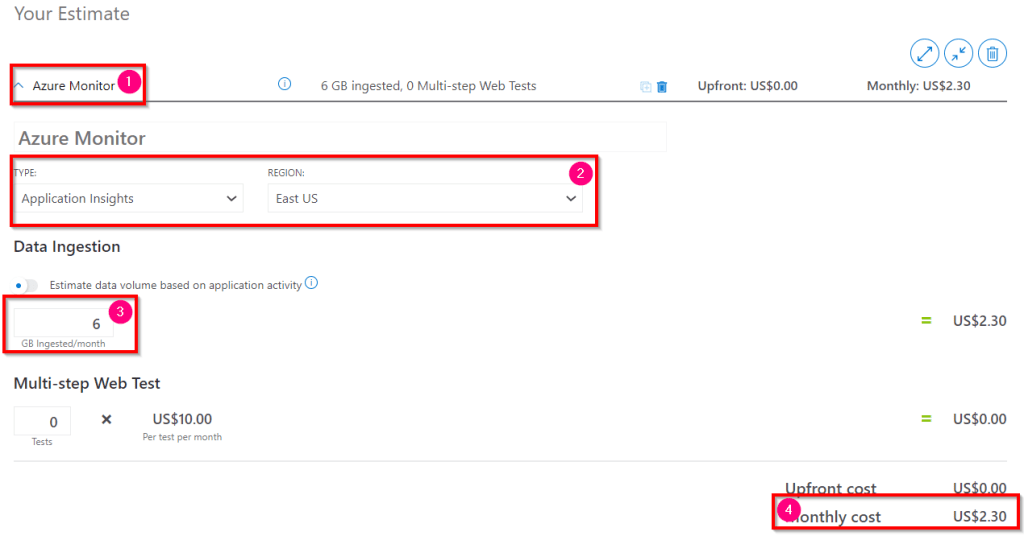Click the Upfront: US$0.00 header amount
The height and width of the screenshot is (536, 1024).
[747, 86]
